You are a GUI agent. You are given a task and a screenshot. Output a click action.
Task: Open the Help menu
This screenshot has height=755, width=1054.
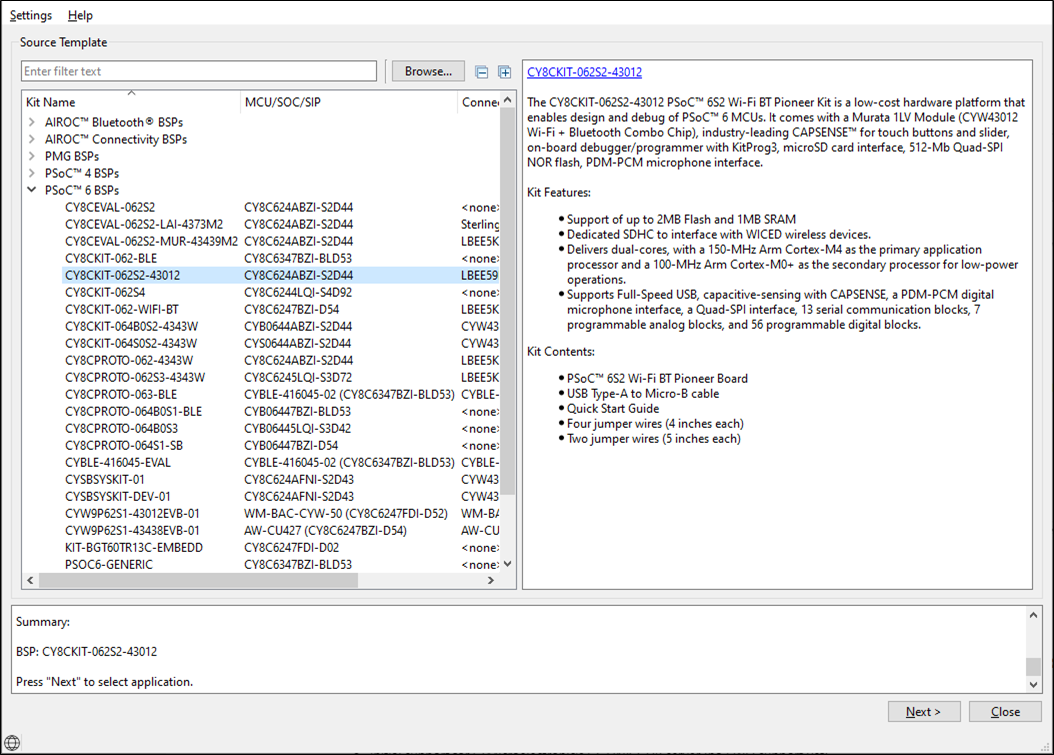pos(80,15)
